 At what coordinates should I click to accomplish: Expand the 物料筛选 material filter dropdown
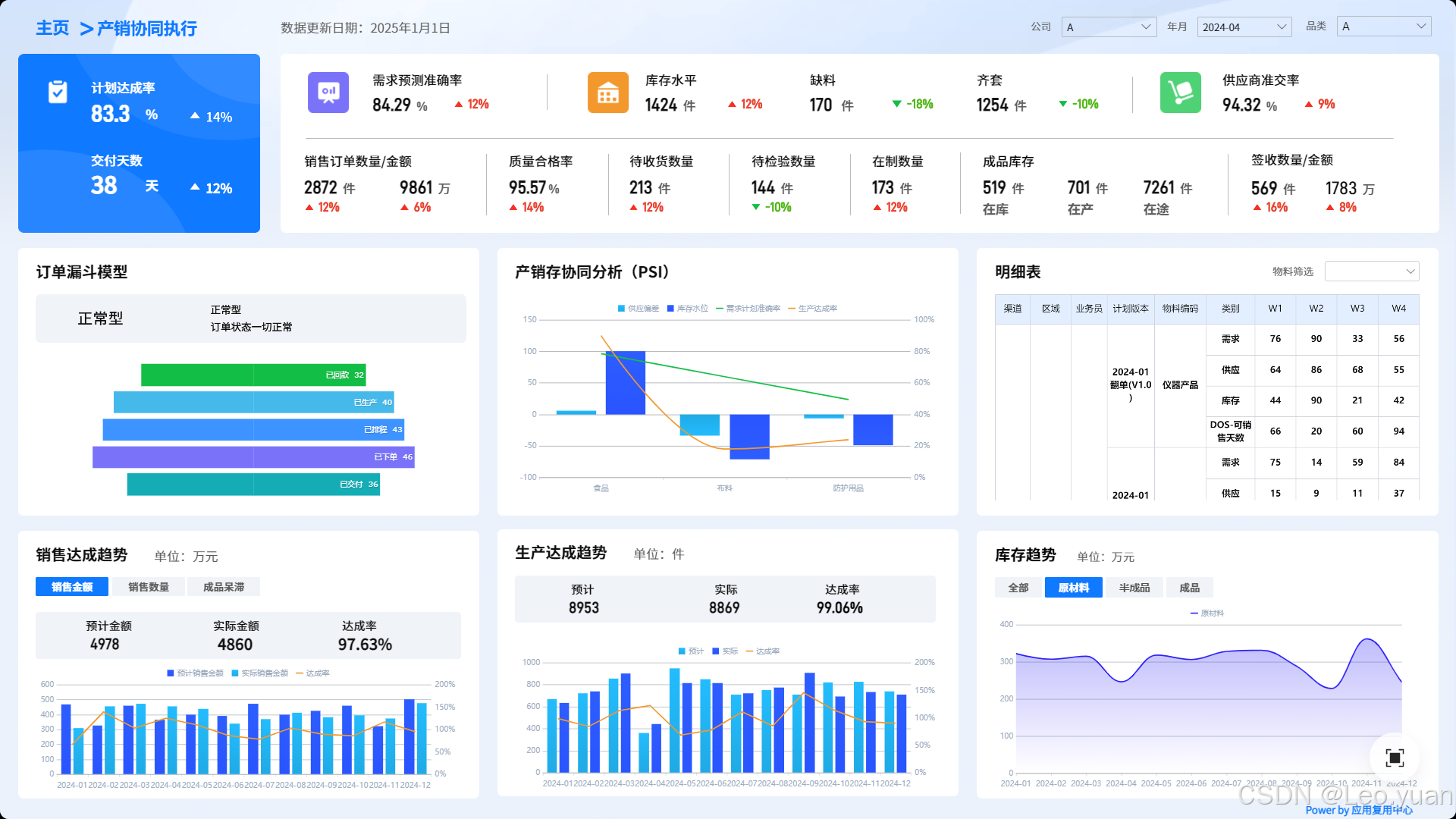pos(1371,271)
